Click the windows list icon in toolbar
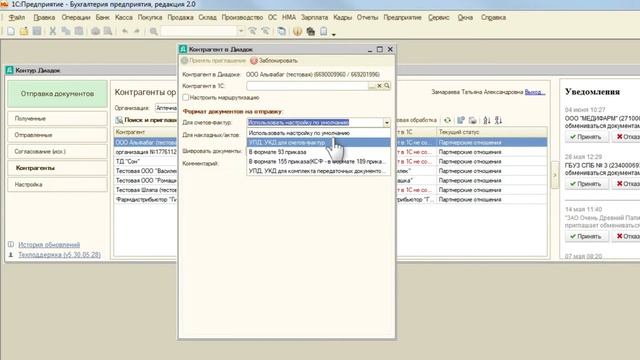640x360 pixels. click(282, 31)
